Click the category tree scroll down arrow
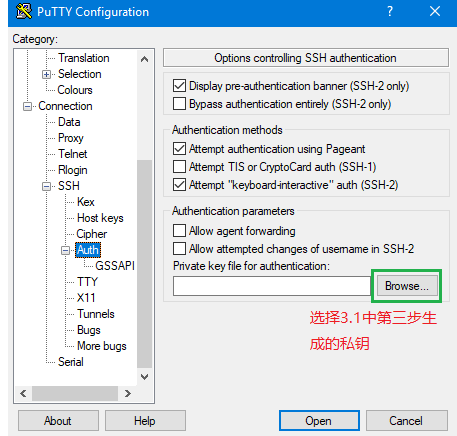The width and height of the screenshot is (457, 436). coord(144,377)
